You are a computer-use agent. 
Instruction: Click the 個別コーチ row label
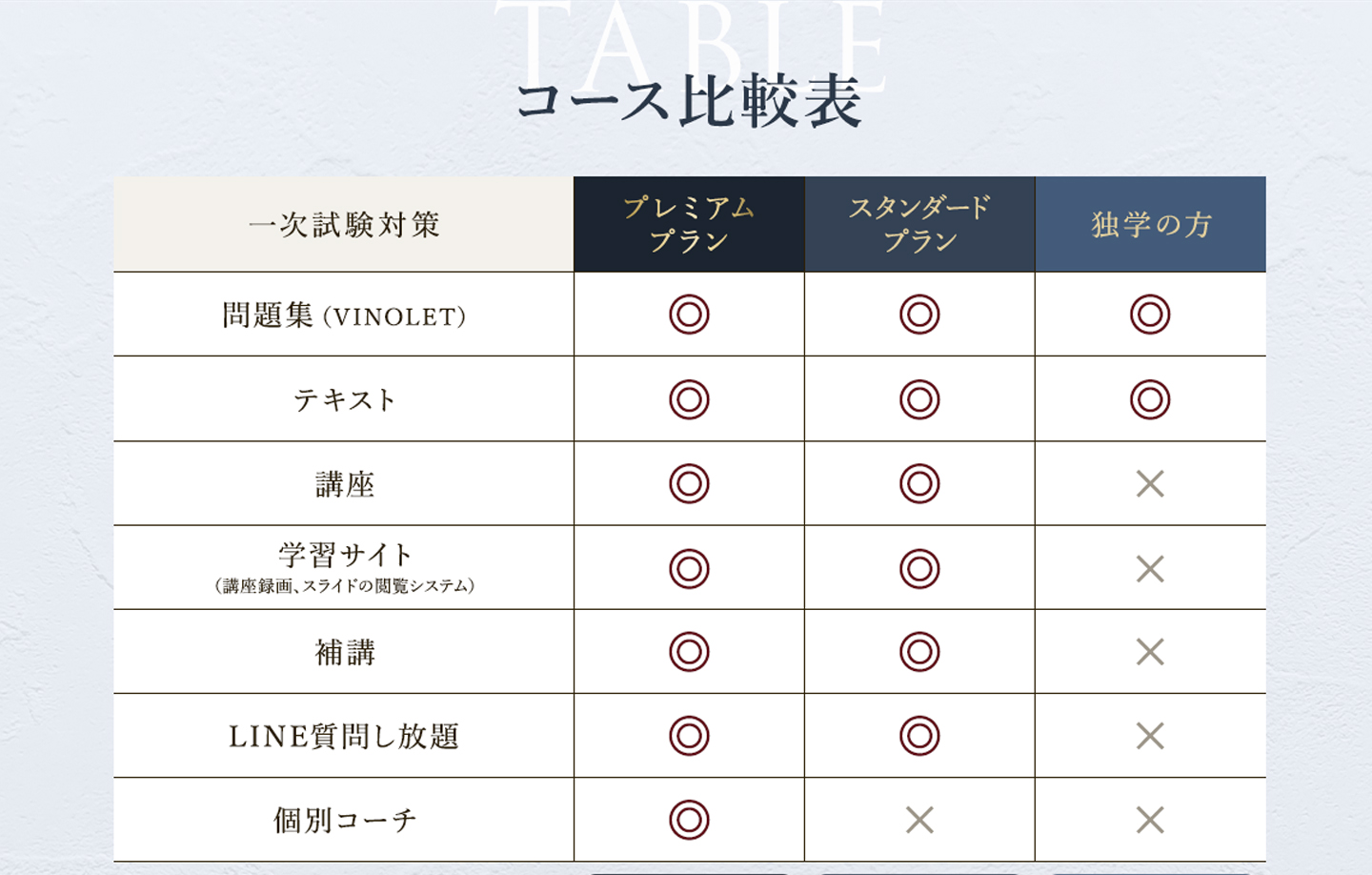coord(344,821)
